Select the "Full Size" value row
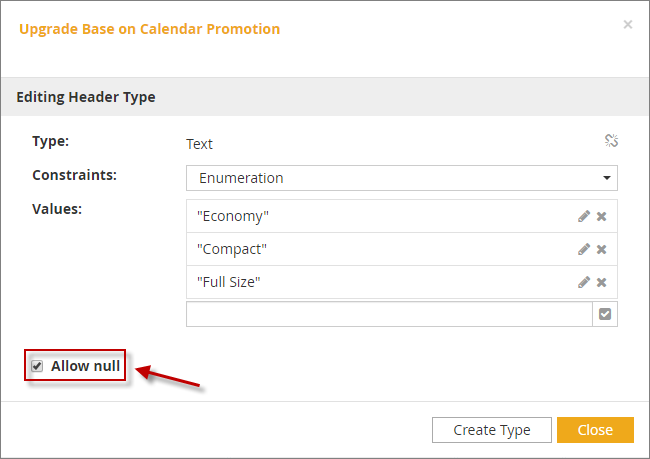Image resolution: width=650 pixels, height=459 pixels. coord(380,282)
